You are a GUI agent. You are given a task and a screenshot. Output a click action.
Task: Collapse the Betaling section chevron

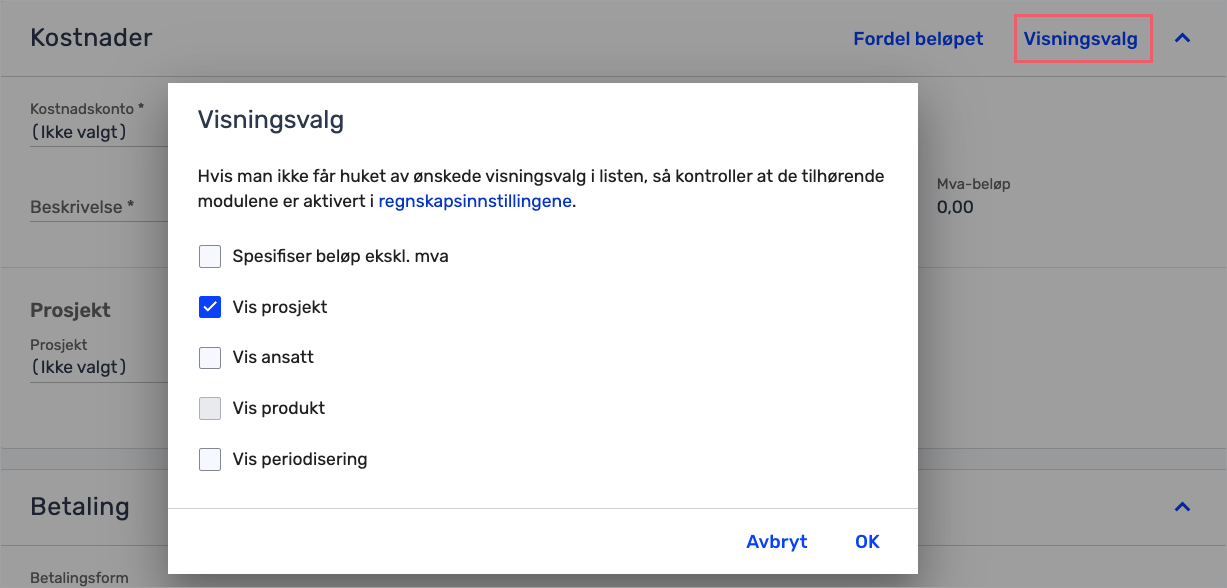1182,507
